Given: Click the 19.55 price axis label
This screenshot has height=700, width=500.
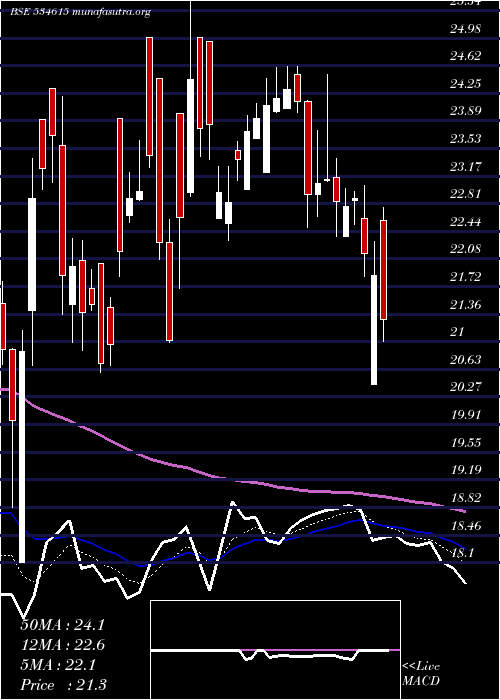Looking at the screenshot, I should coord(465,442).
